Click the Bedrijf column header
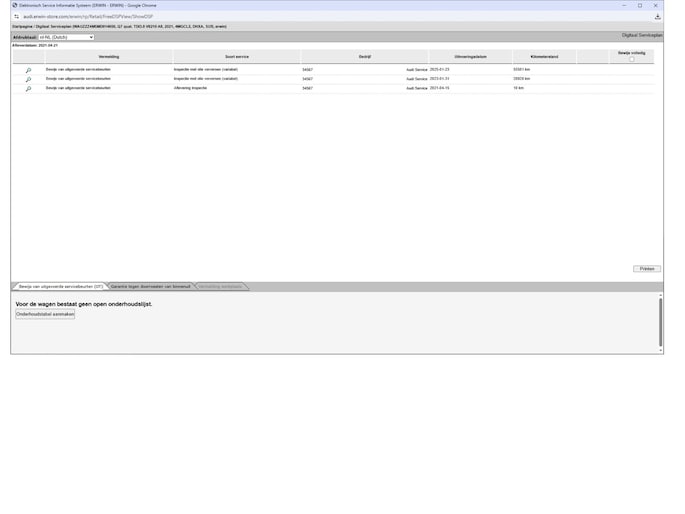The image size is (685, 514). click(x=364, y=57)
